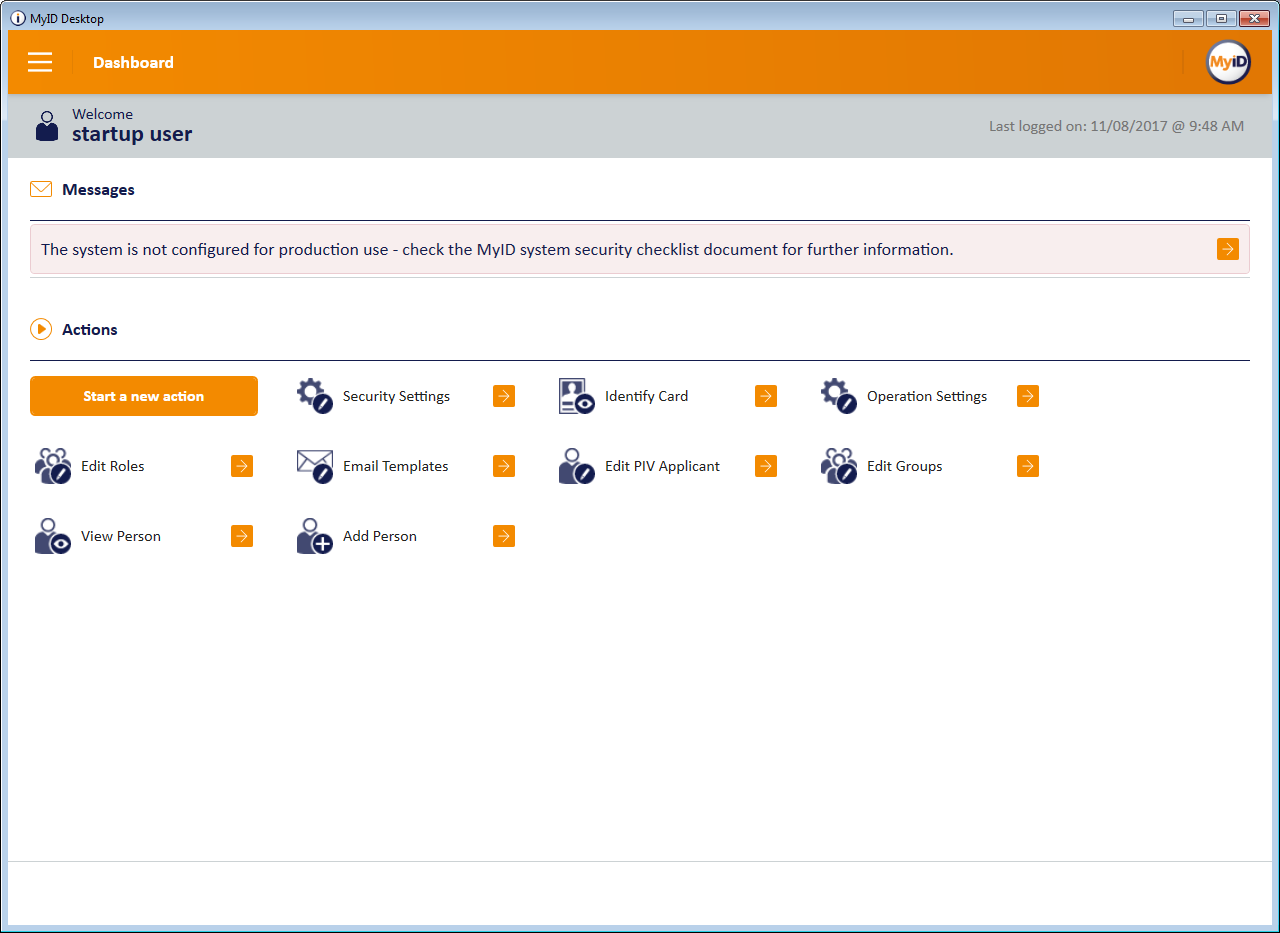Viewport: 1280px width, 933px height.
Task: Click the Operation Settings gear icon
Action: pos(838,396)
